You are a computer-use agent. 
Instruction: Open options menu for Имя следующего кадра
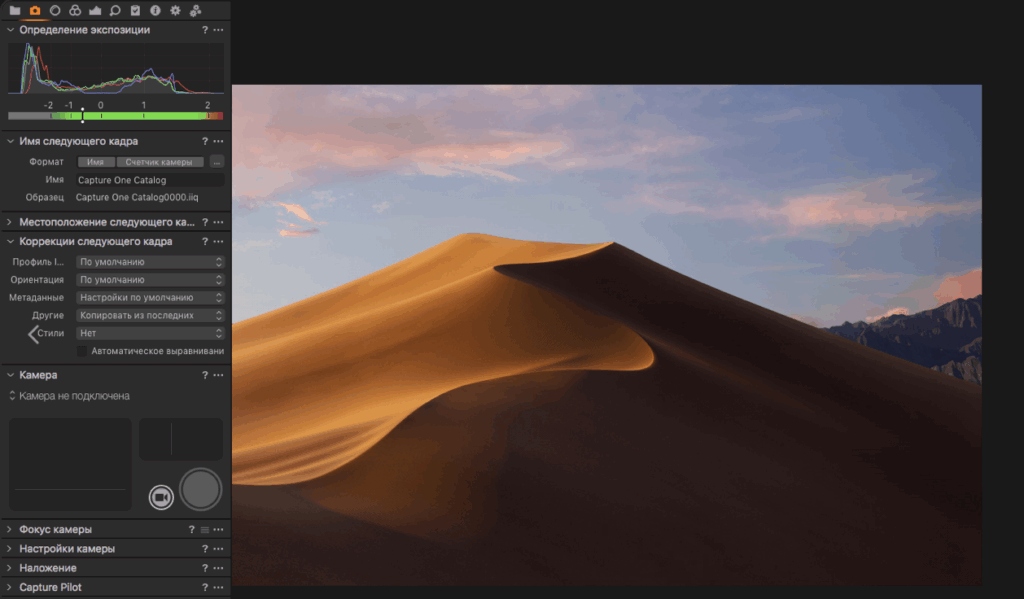tap(218, 141)
